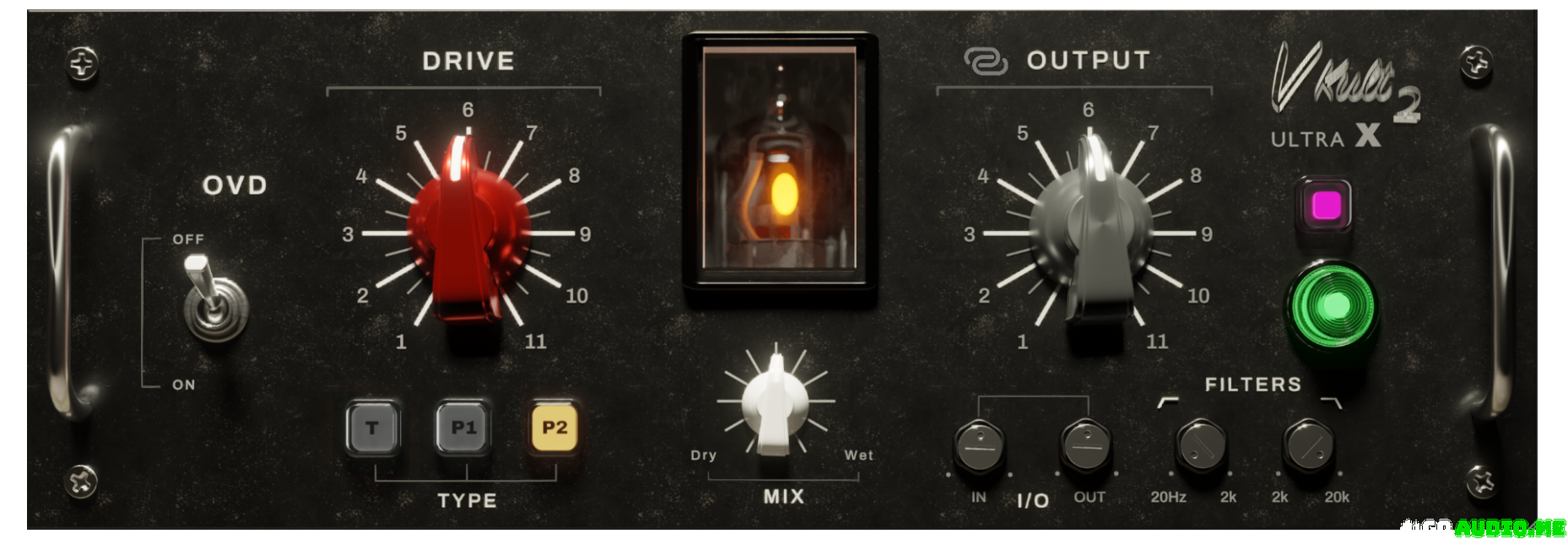
Task: Click the white MIX dry/wet knob
Action: point(775,405)
